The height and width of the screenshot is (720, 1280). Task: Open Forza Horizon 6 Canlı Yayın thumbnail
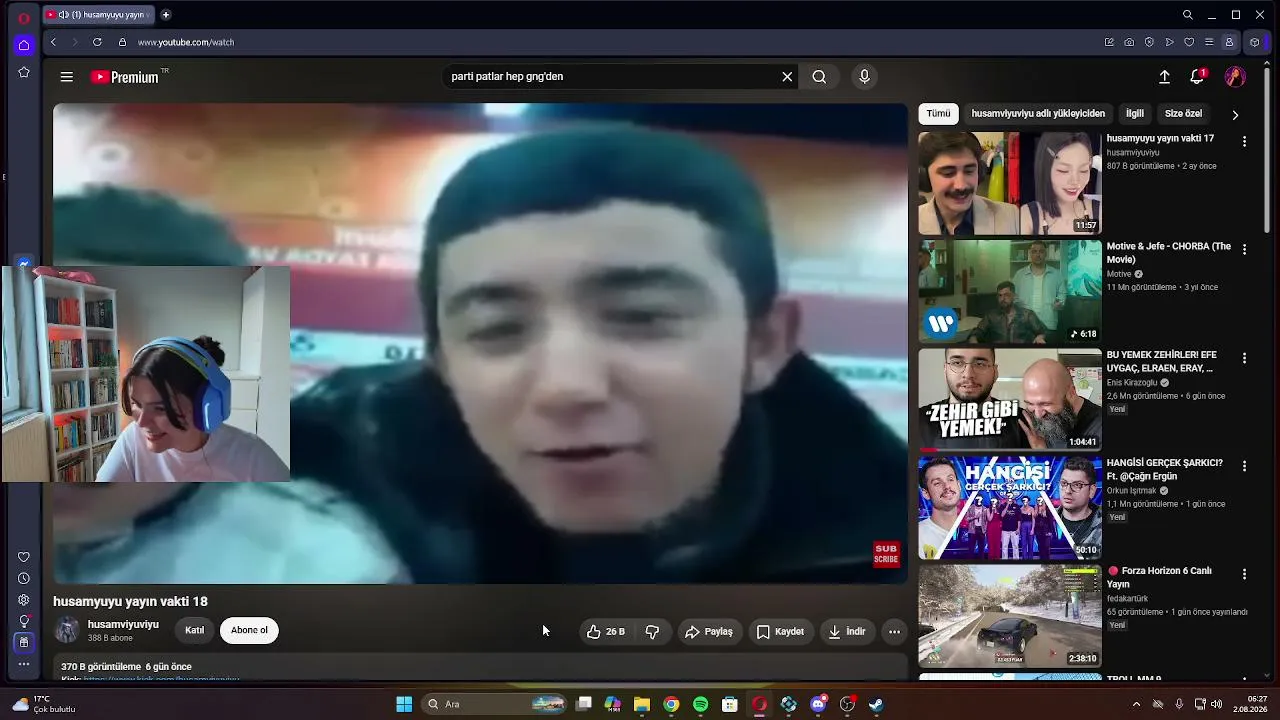click(x=1010, y=616)
